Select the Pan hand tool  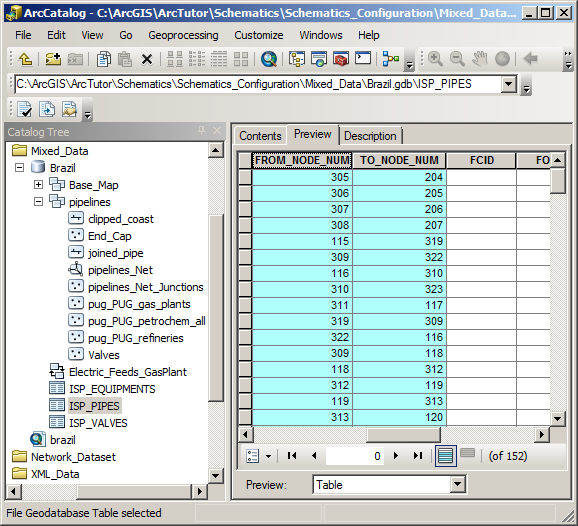pos(480,59)
